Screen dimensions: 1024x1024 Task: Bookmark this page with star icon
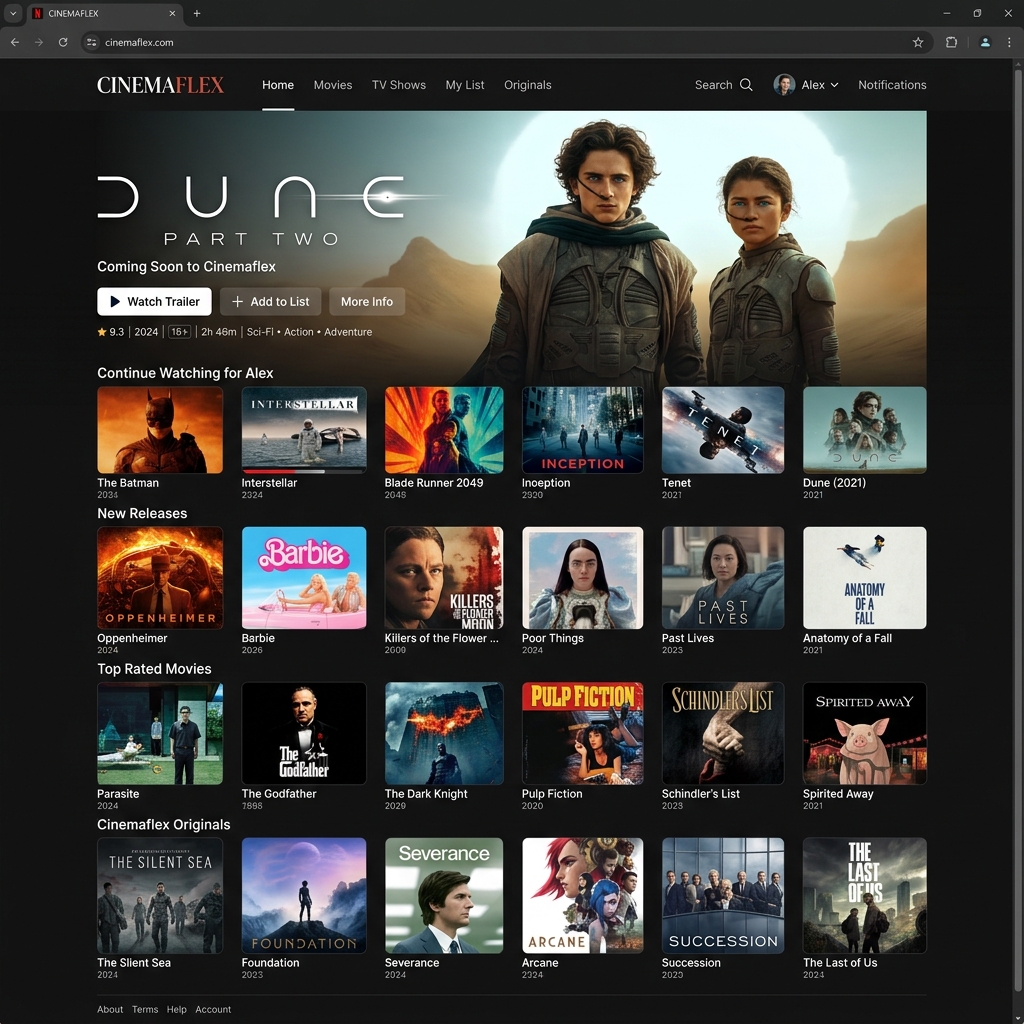(x=918, y=42)
